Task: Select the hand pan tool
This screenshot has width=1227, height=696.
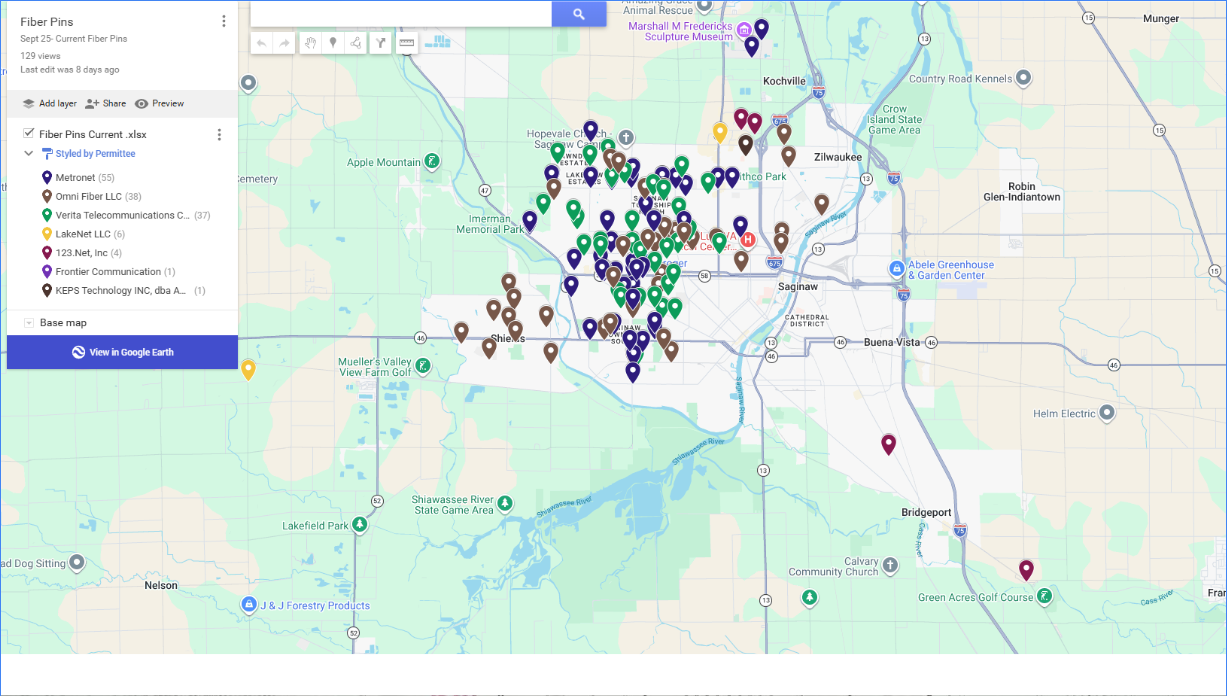Action: 310,43
